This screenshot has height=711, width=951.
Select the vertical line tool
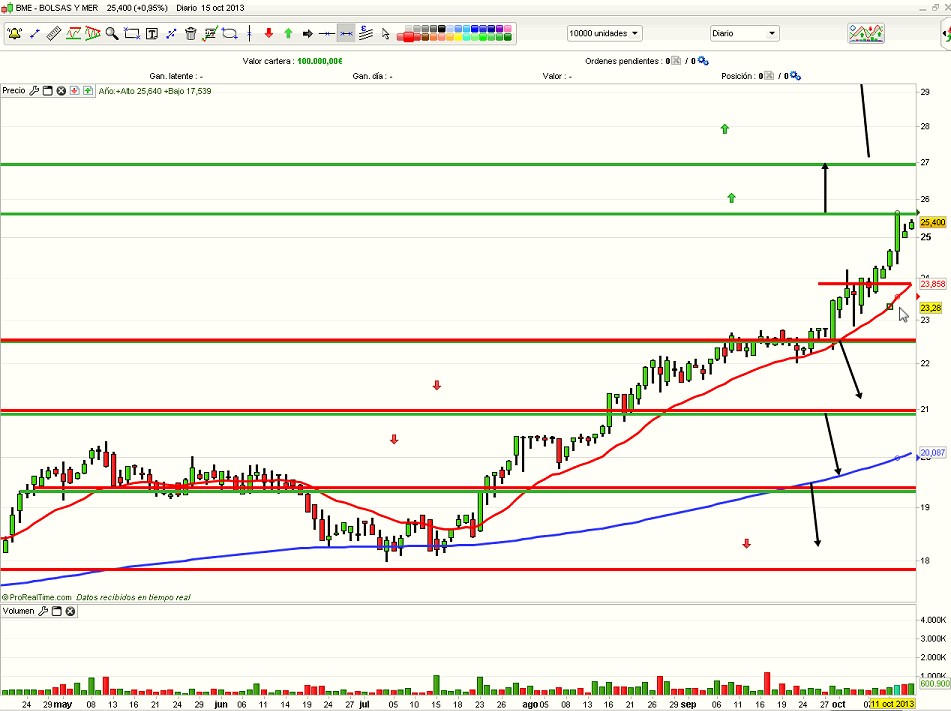(249, 33)
